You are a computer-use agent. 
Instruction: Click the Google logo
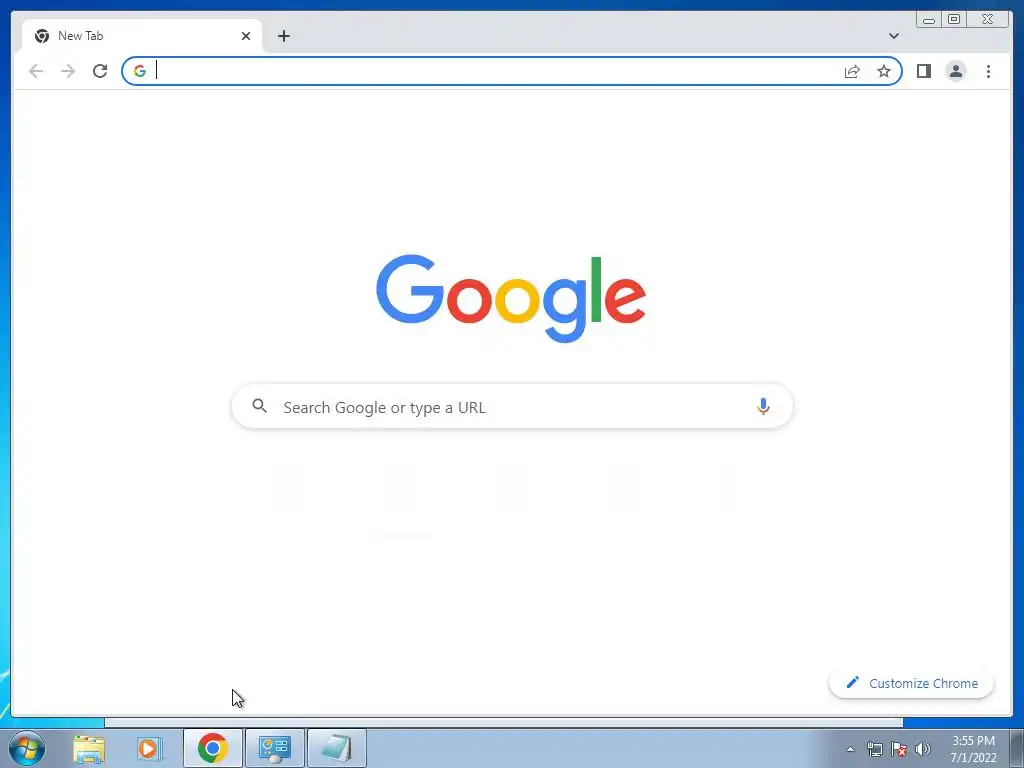(511, 298)
